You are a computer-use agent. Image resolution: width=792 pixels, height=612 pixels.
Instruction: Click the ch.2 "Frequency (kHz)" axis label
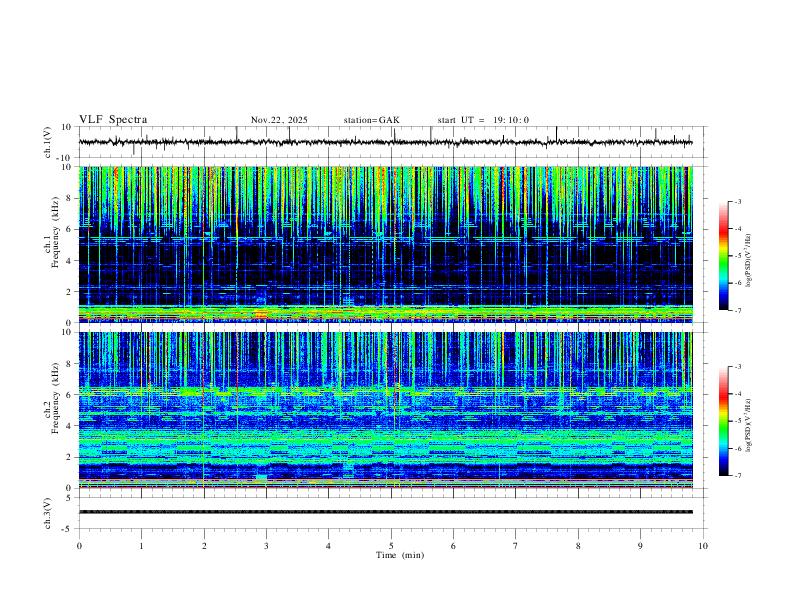tap(56, 397)
